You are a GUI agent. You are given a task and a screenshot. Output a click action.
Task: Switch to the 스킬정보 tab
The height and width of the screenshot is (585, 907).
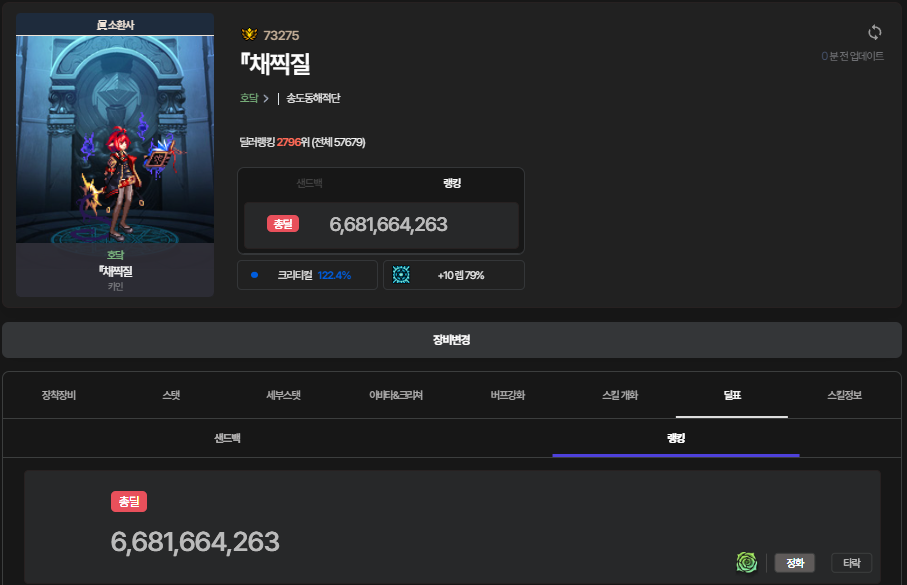pos(844,395)
